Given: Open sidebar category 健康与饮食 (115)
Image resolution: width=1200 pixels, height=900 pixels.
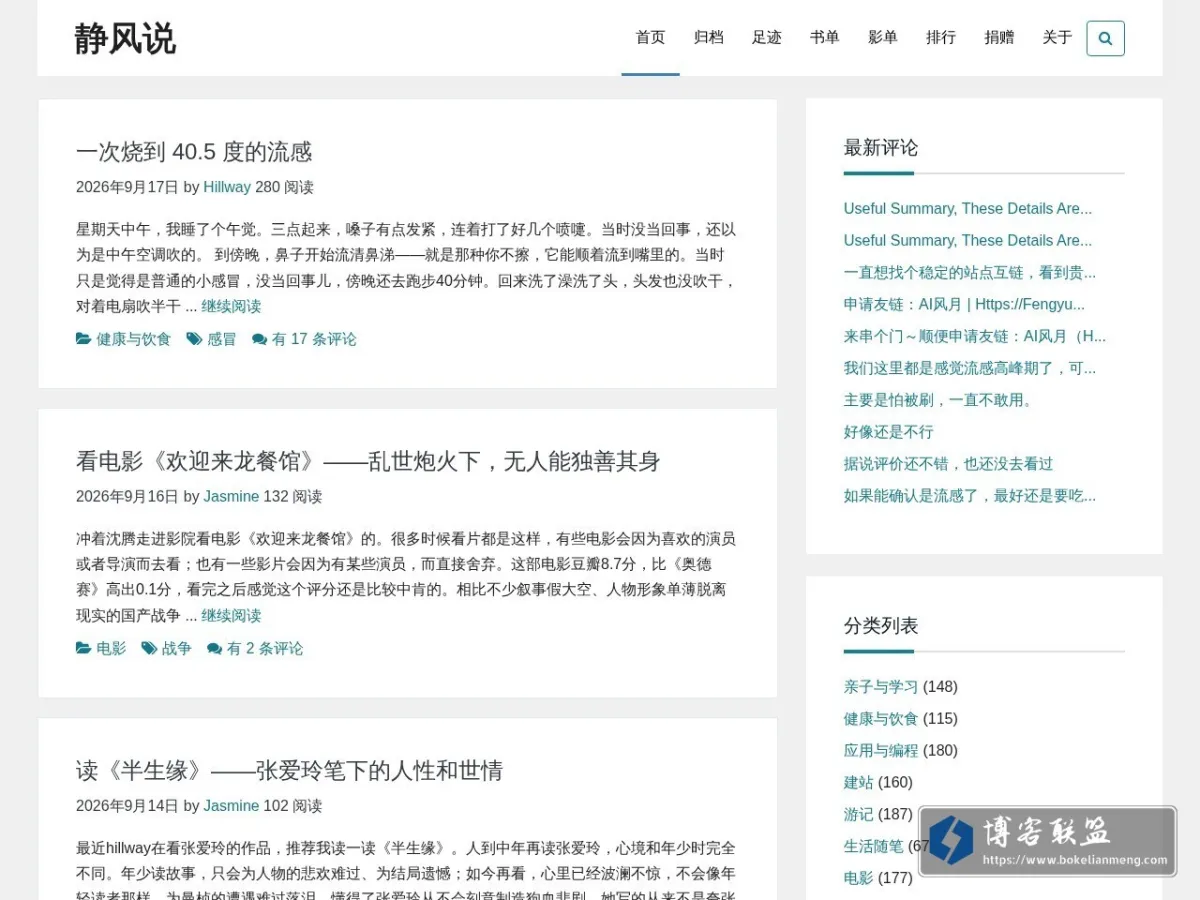Looking at the screenshot, I should [881, 718].
